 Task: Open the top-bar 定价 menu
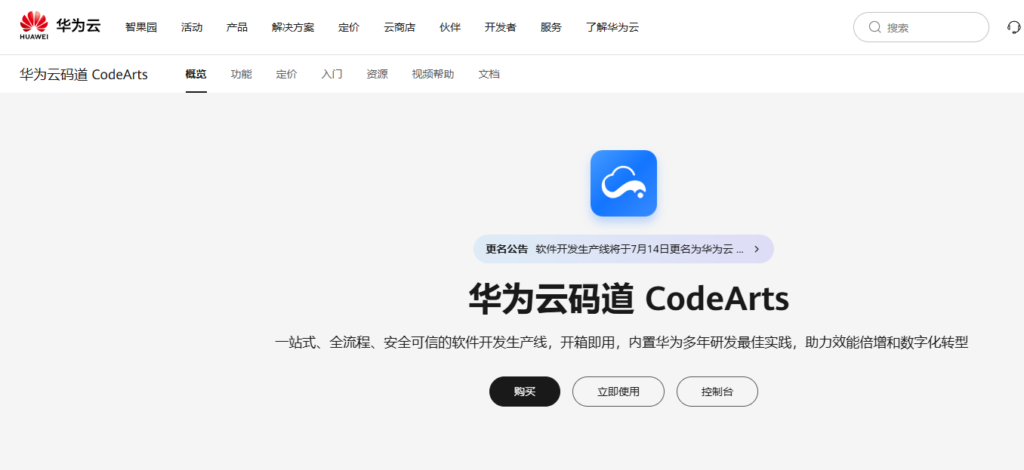pos(349,27)
